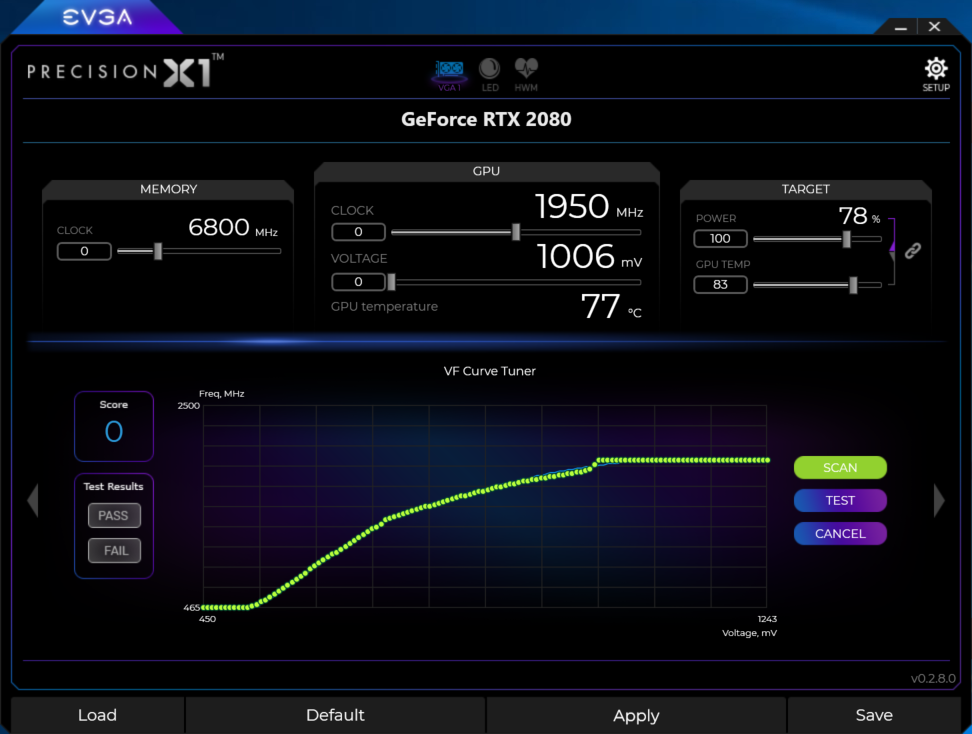Save the current profile
972x734 pixels.
874,715
